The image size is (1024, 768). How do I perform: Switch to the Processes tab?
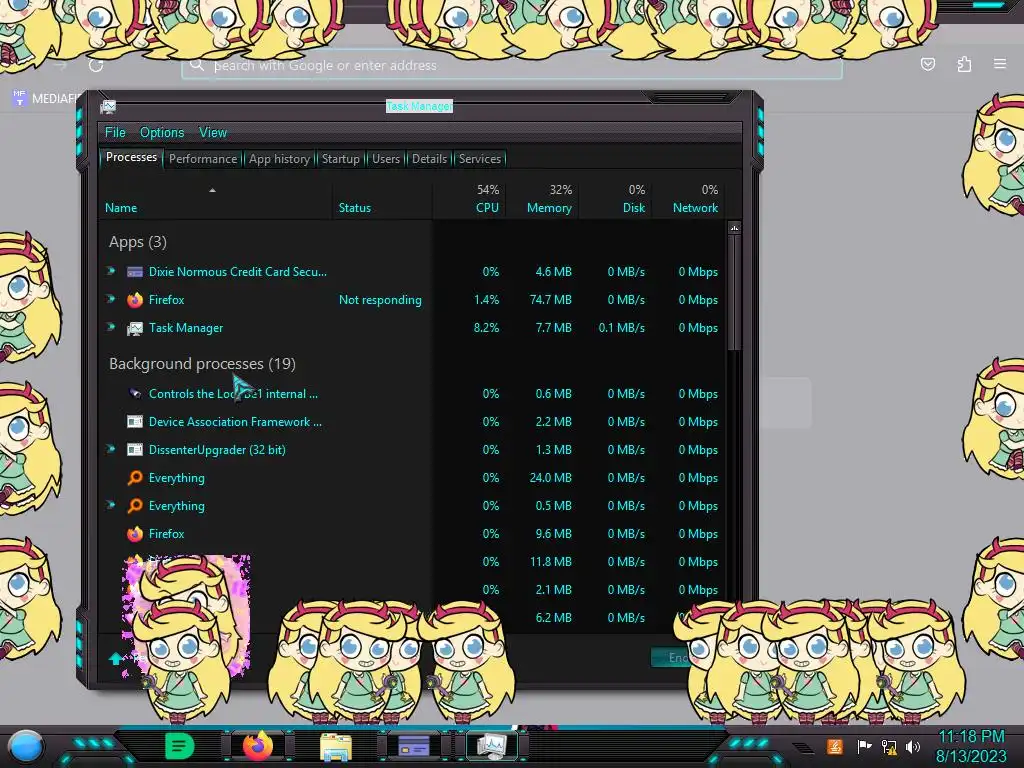(x=131, y=157)
